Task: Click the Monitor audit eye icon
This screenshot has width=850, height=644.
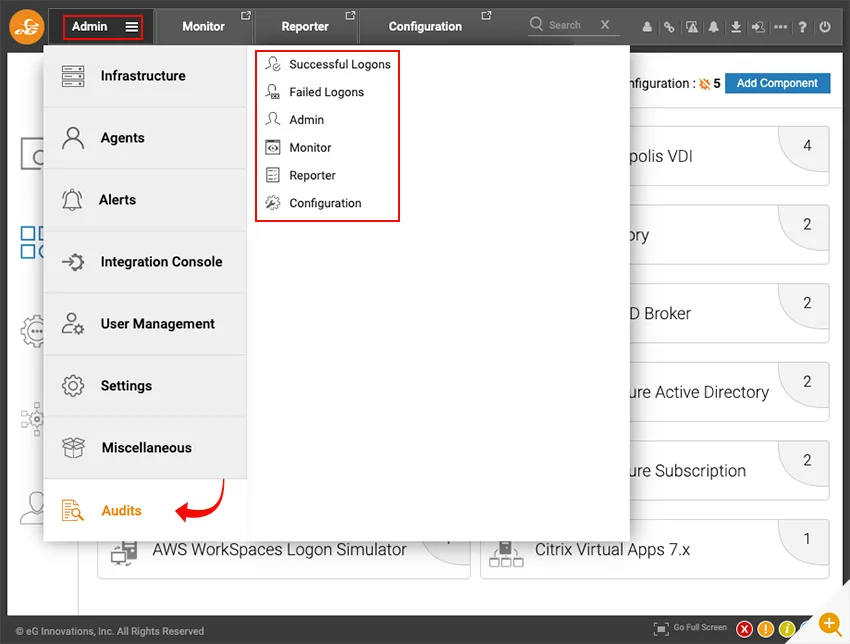Action: [x=272, y=147]
